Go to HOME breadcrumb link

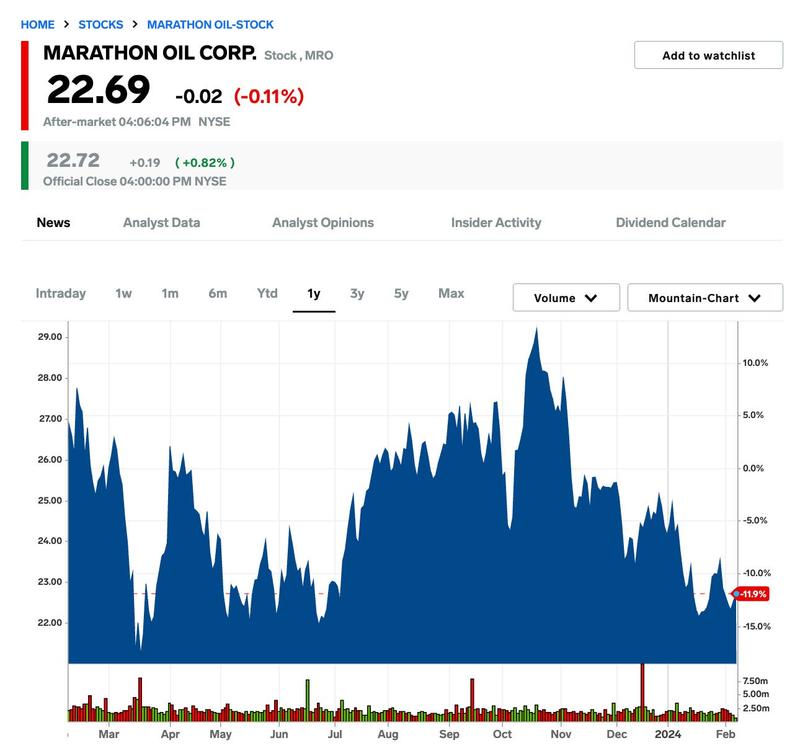point(37,24)
